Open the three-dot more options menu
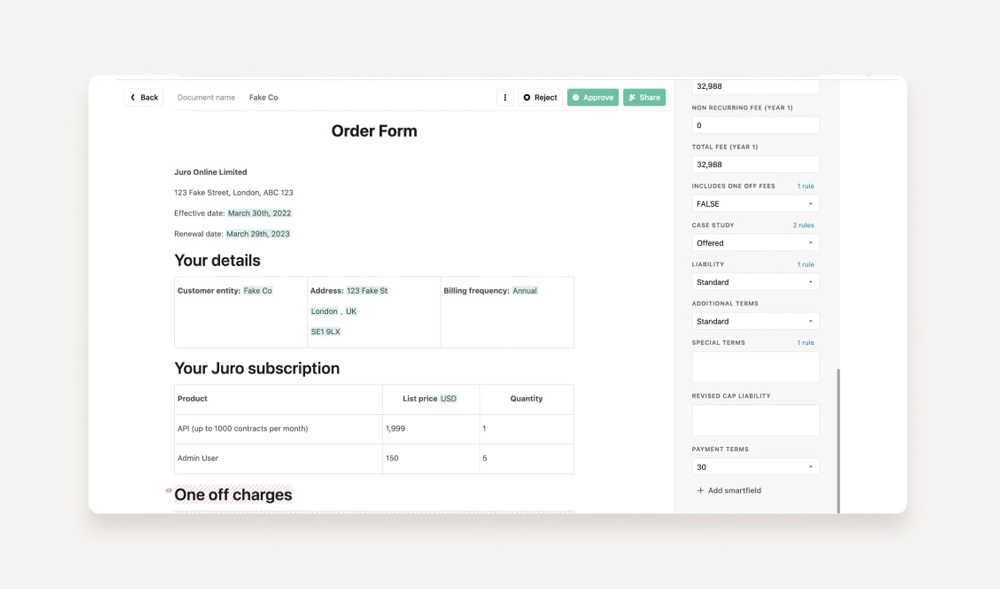1000x589 pixels. (x=505, y=98)
